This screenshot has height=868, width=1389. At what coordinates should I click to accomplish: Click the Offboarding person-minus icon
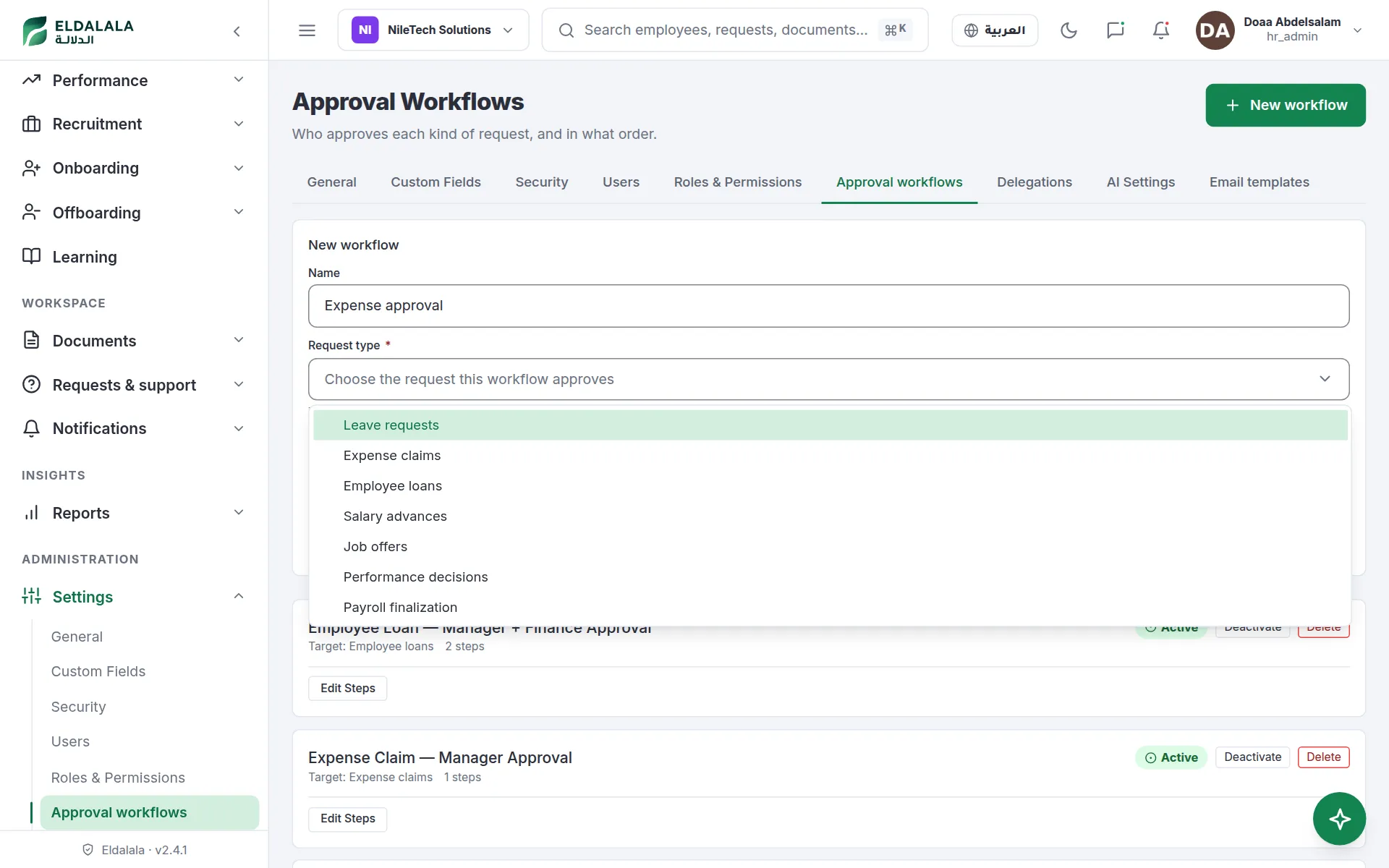coord(31,213)
